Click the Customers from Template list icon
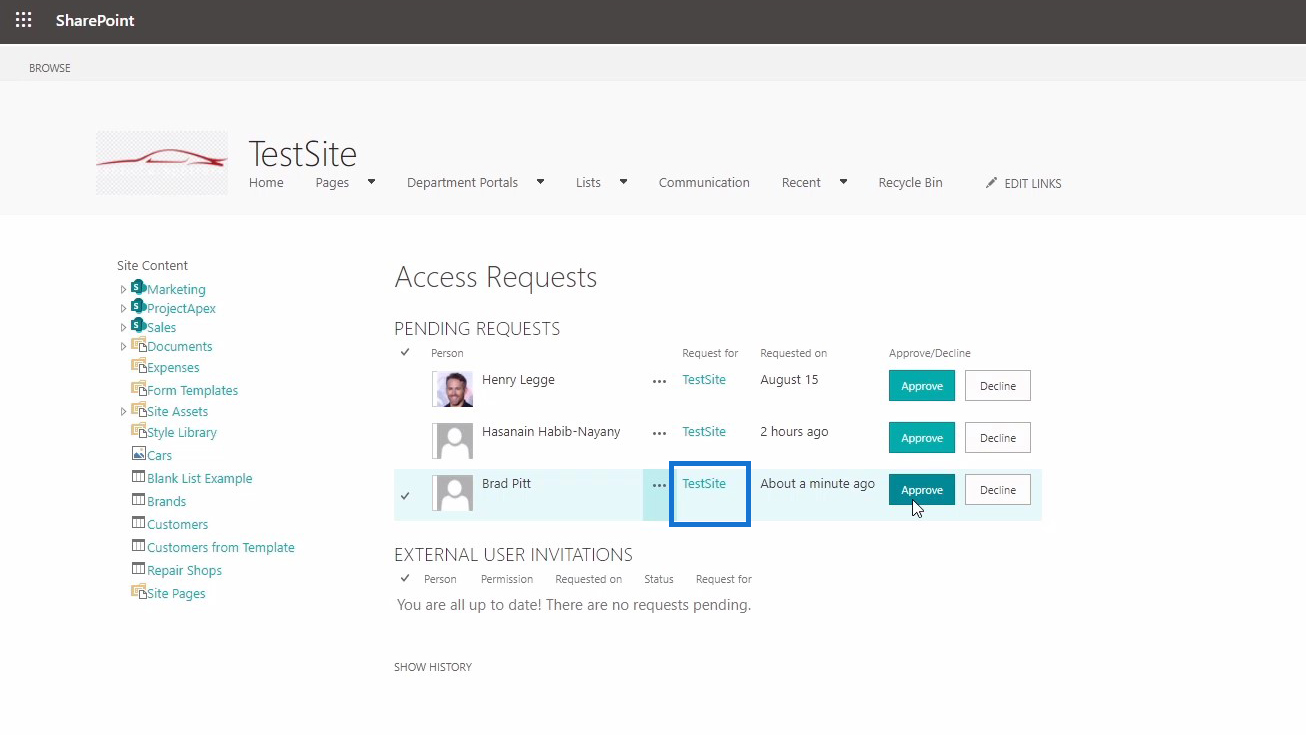The width and height of the screenshot is (1306, 735). tap(139, 546)
